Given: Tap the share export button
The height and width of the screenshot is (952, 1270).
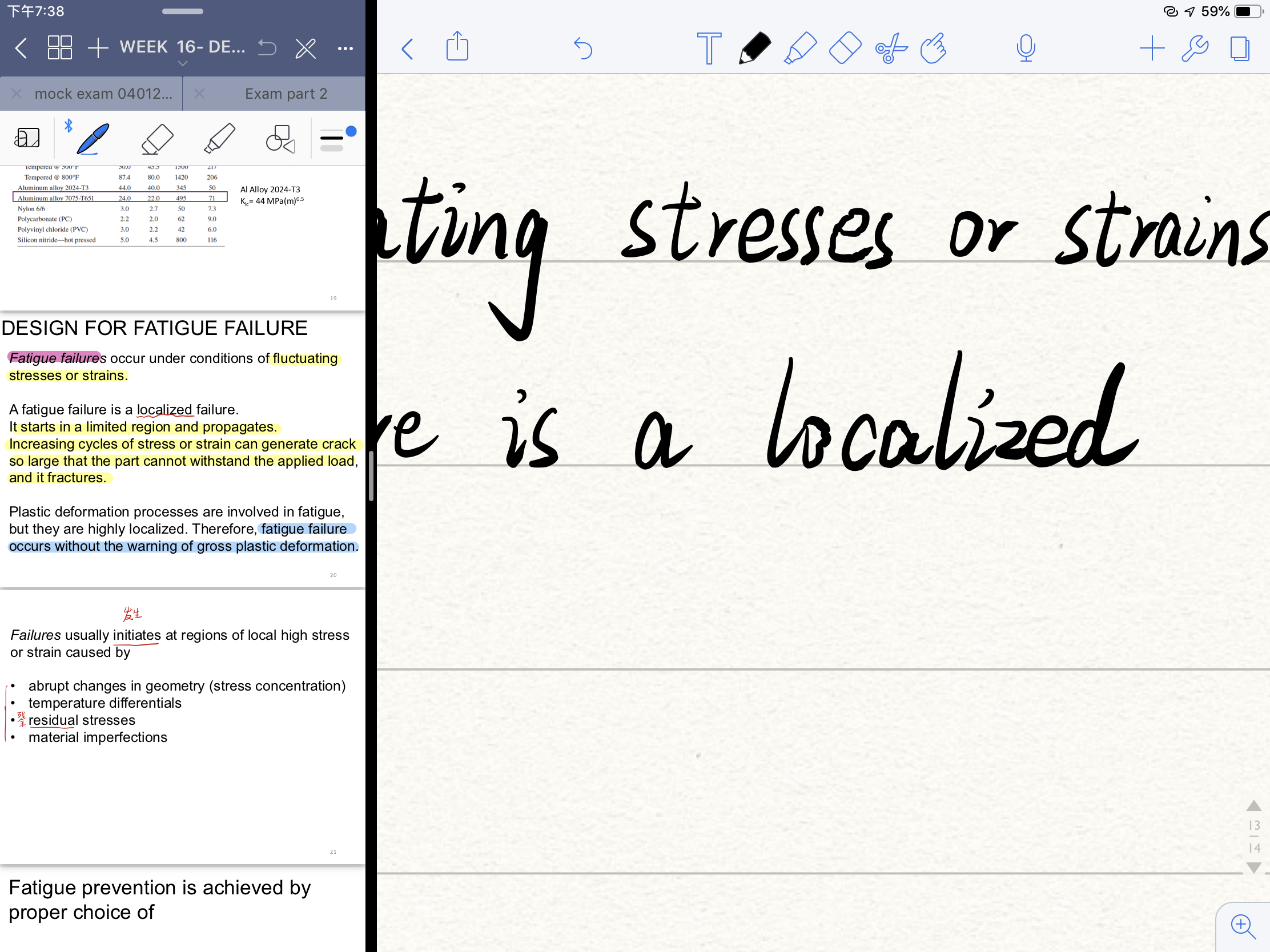Looking at the screenshot, I should [x=457, y=47].
